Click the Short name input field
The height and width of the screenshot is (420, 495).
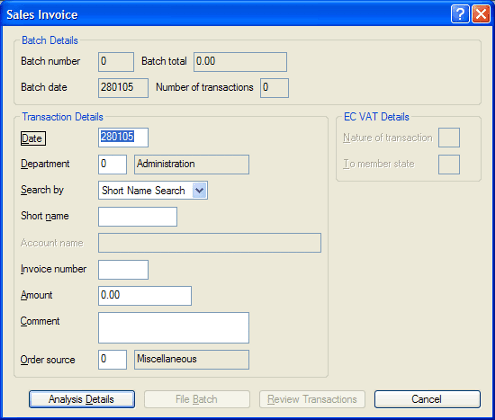138,217
